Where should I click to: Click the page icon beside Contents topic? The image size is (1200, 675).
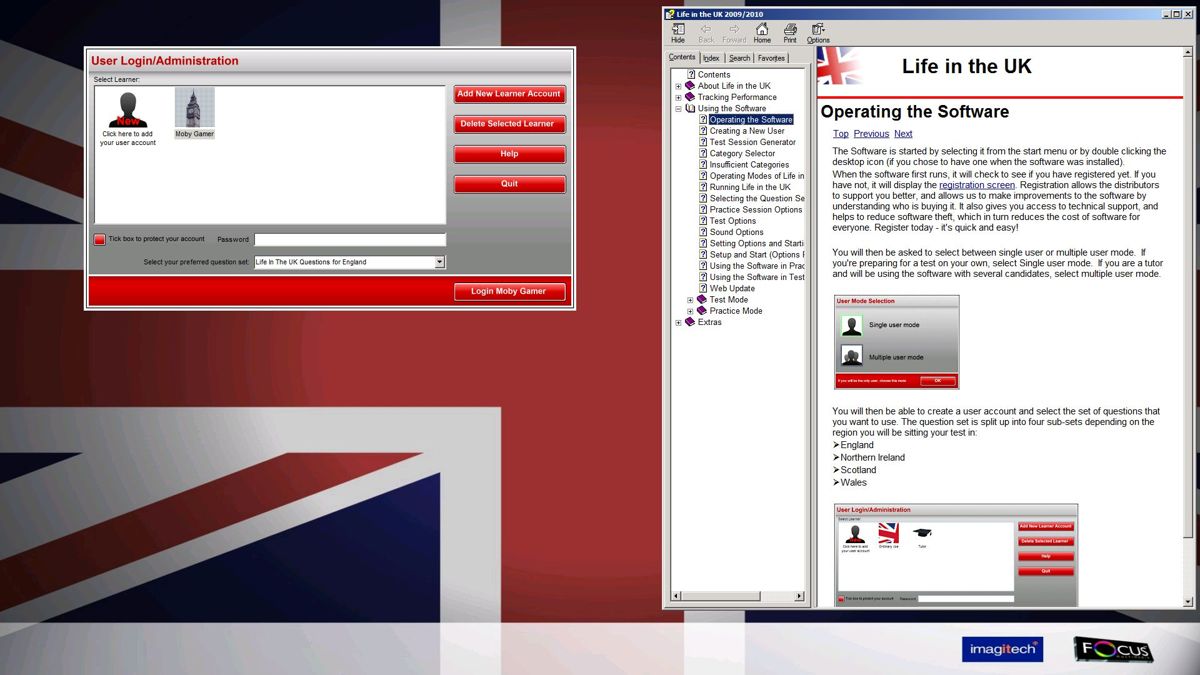click(691, 74)
